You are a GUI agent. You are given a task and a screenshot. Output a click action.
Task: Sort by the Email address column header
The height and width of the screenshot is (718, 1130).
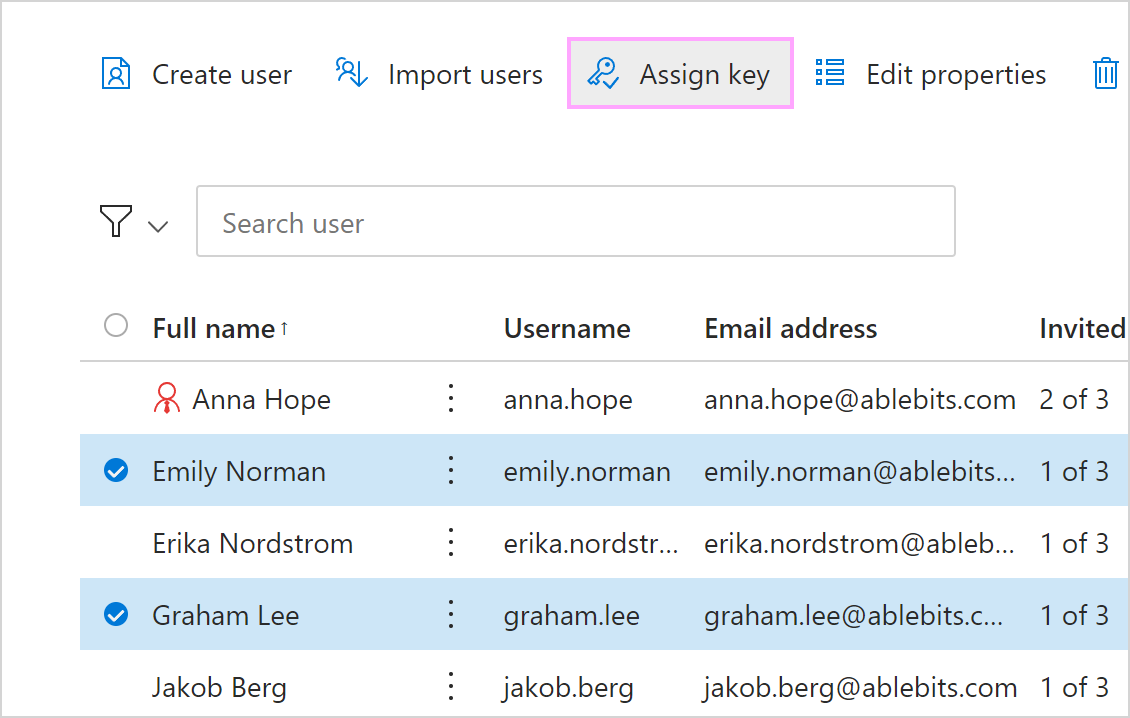coord(791,329)
